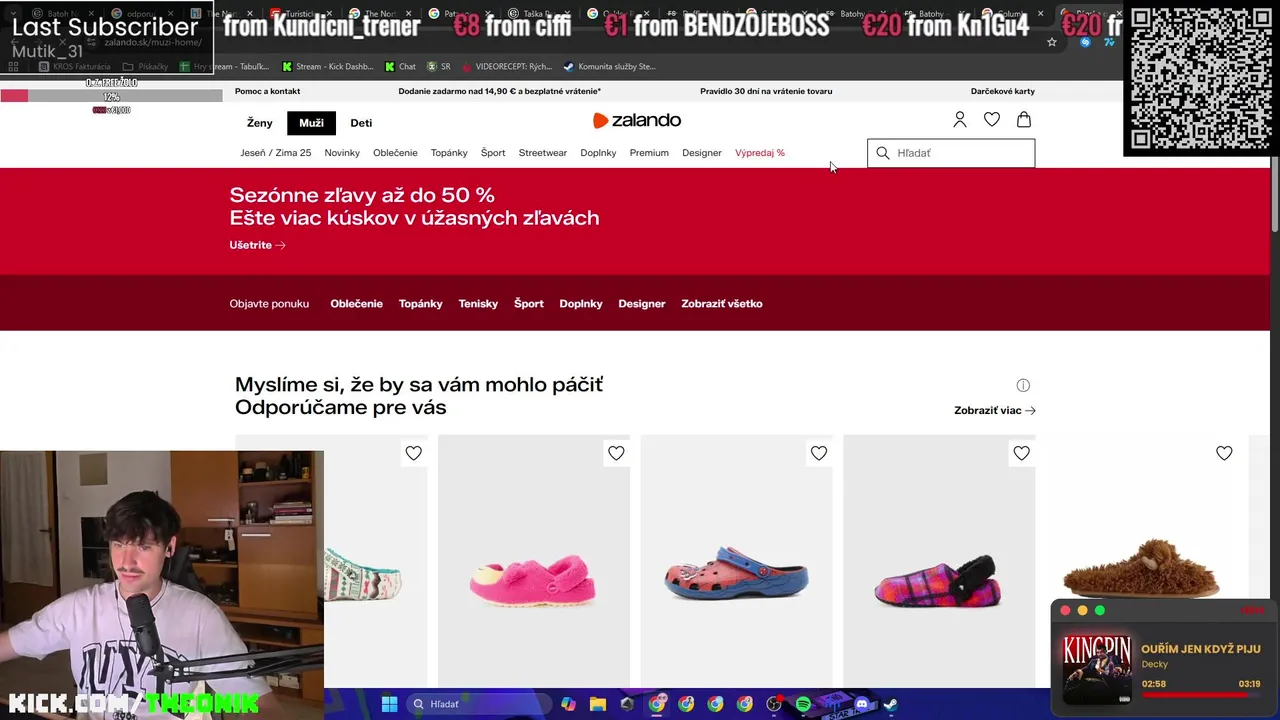Click the info icon beside recommendations heading

[x=1023, y=385]
